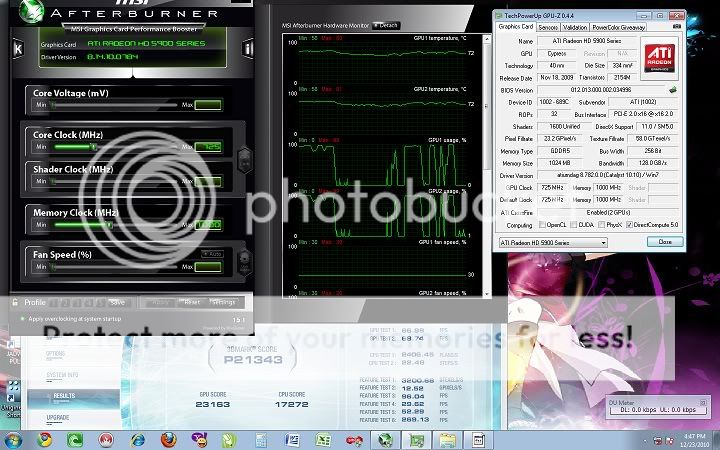Open the Afterburner info i button

(x=248, y=48)
